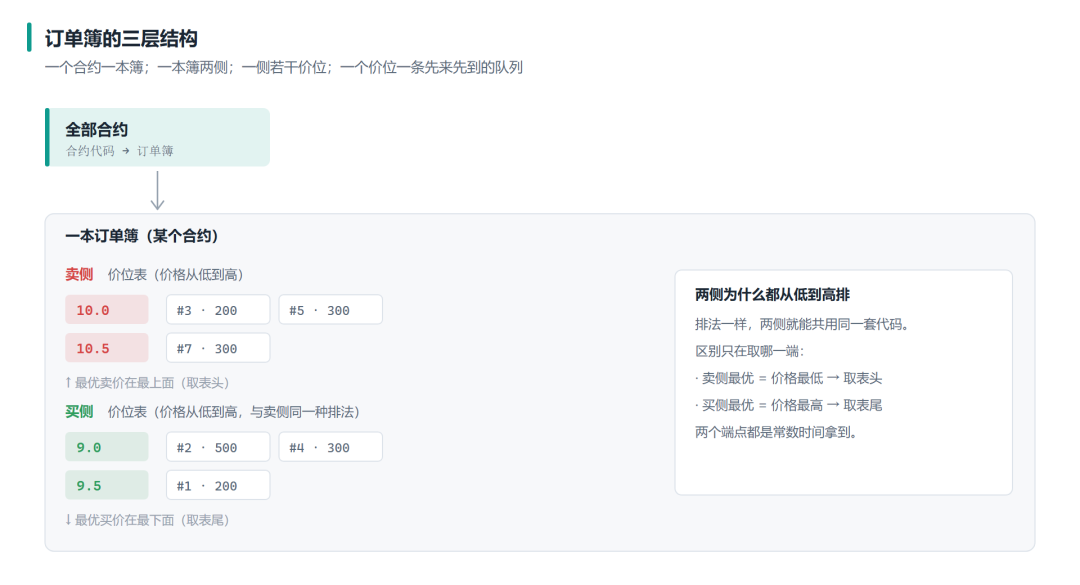
Task: Click order #2 · 500
Action: coord(218,447)
